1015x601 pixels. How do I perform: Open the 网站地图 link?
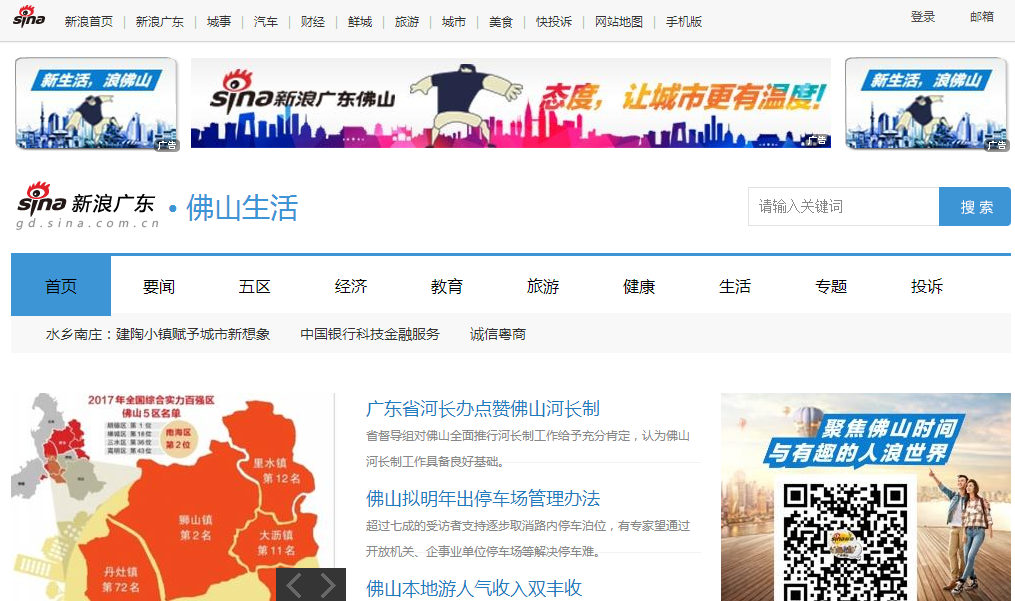[619, 22]
